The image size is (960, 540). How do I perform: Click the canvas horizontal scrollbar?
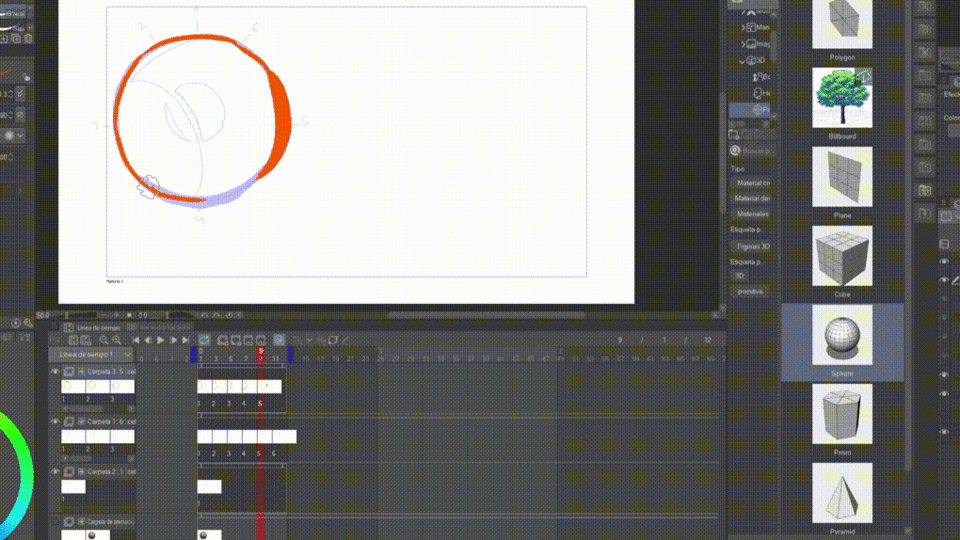coord(486,315)
